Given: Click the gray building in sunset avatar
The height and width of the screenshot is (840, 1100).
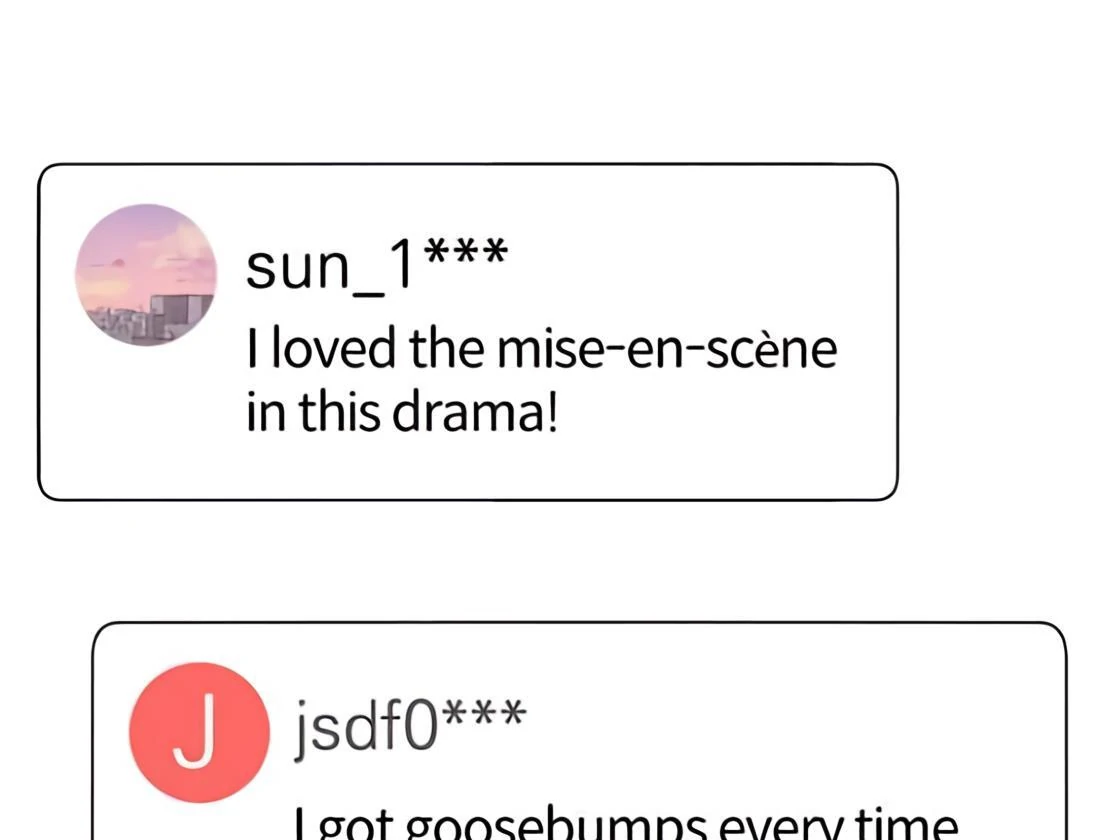Looking at the screenshot, I should (182, 315).
